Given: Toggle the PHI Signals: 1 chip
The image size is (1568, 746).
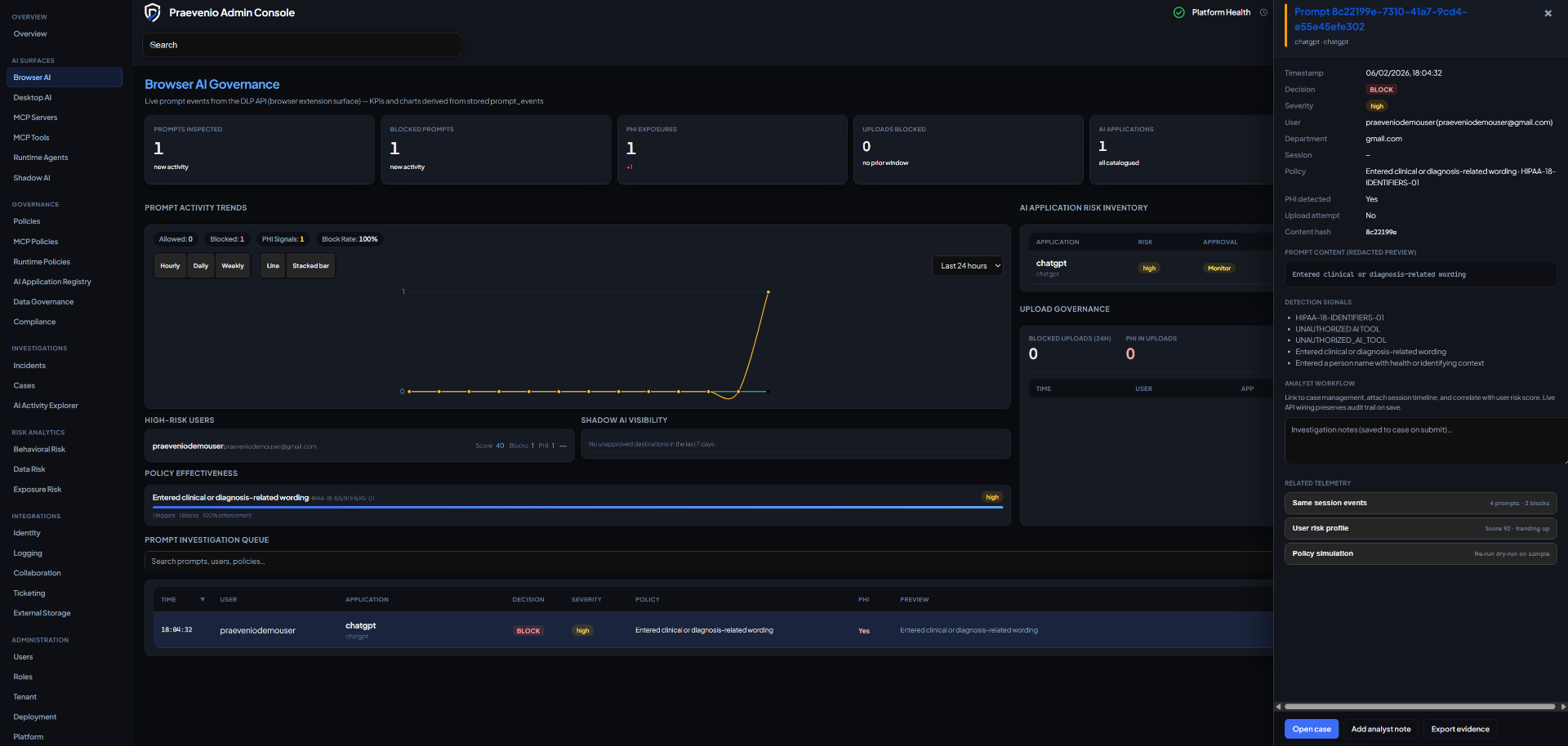Looking at the screenshot, I should click(283, 239).
